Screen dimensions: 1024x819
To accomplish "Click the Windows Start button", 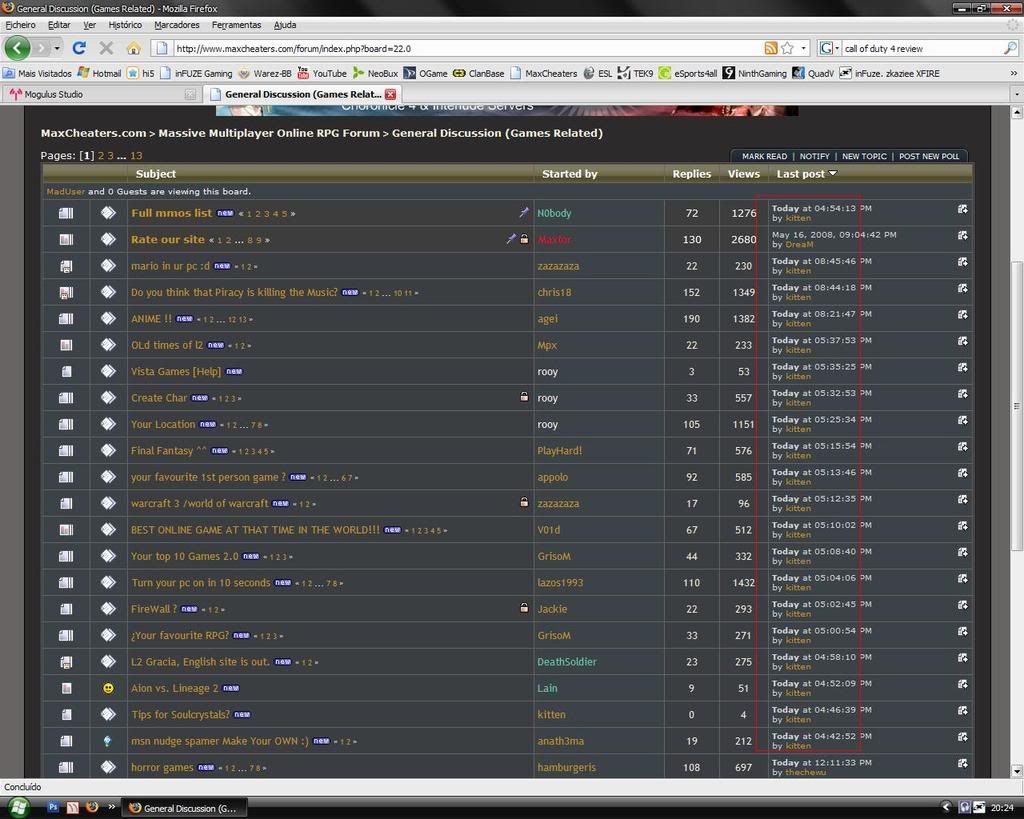I will tap(18, 807).
